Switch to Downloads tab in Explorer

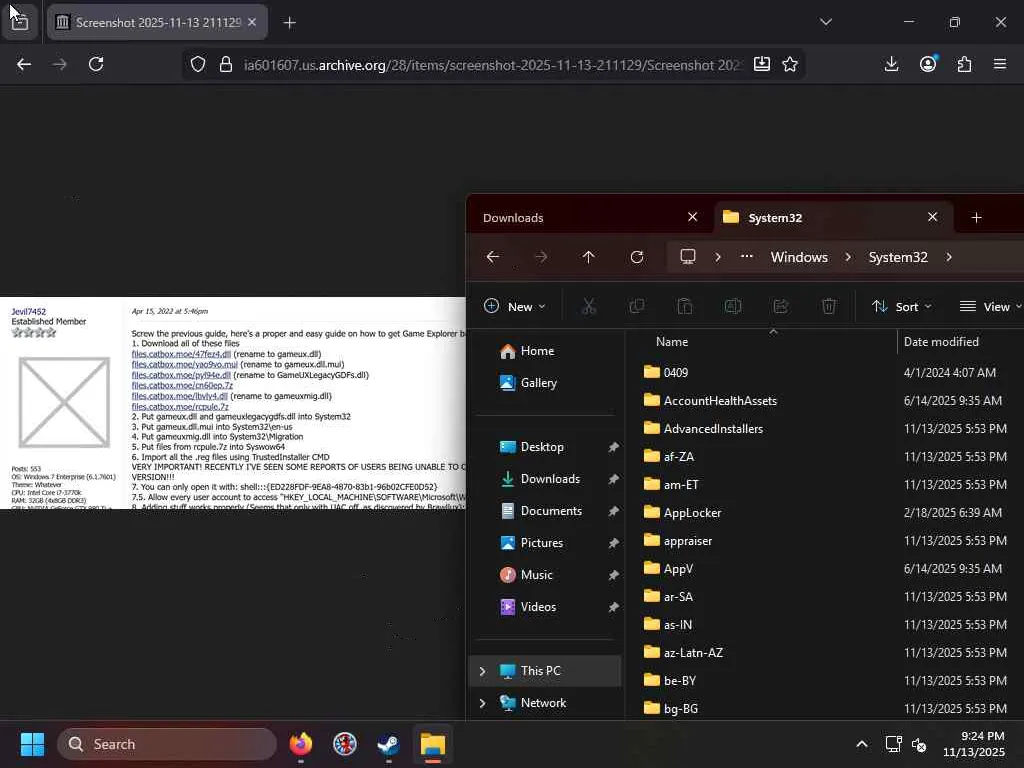tap(513, 217)
